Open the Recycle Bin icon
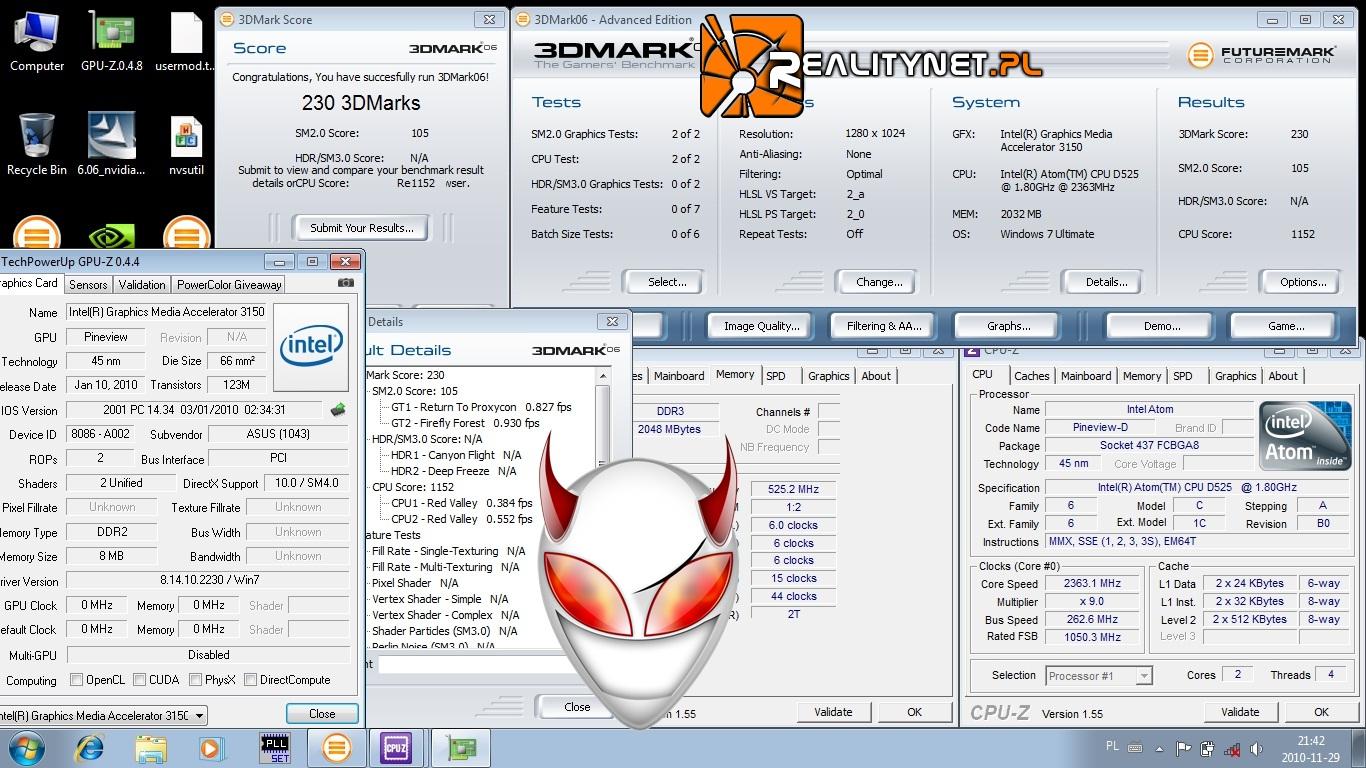This screenshot has height=768, width=1366. click(37, 145)
